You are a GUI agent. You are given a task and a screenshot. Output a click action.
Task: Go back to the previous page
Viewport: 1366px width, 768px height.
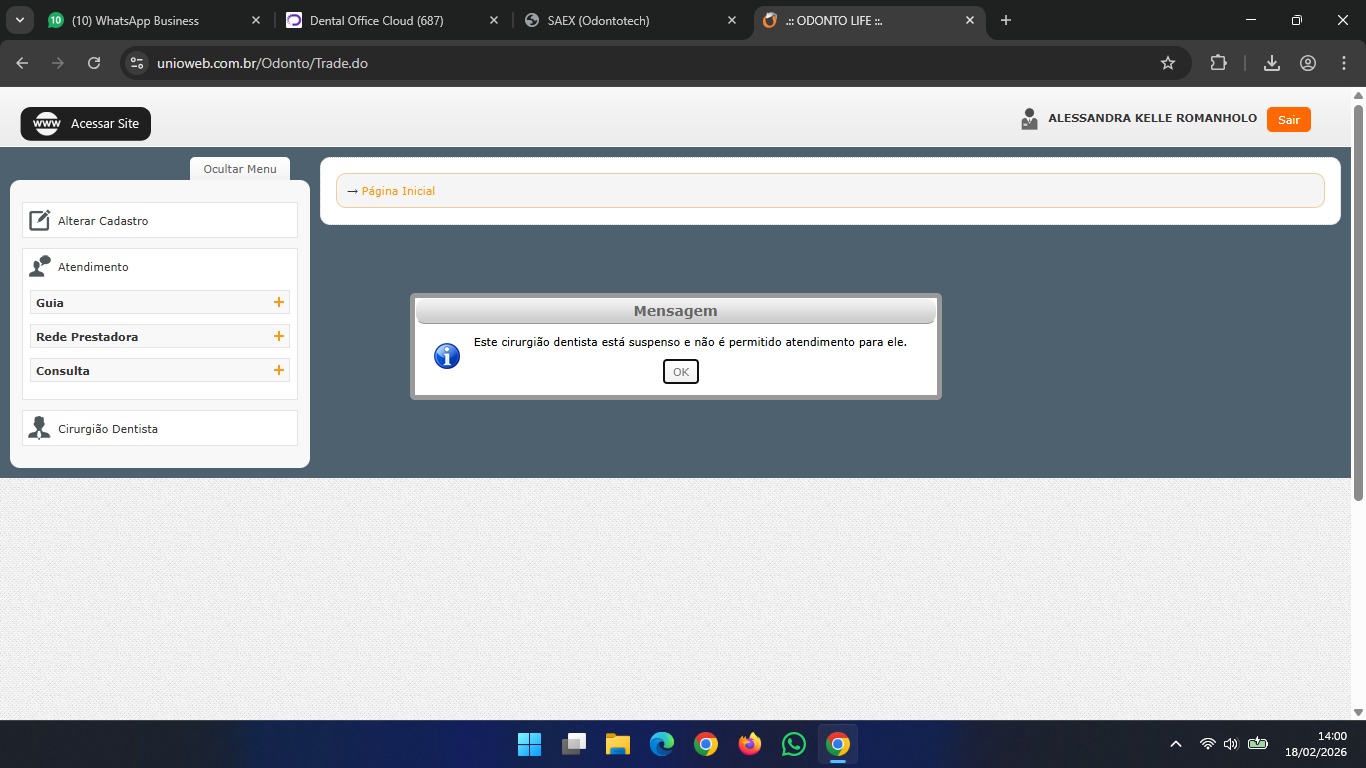[22, 63]
